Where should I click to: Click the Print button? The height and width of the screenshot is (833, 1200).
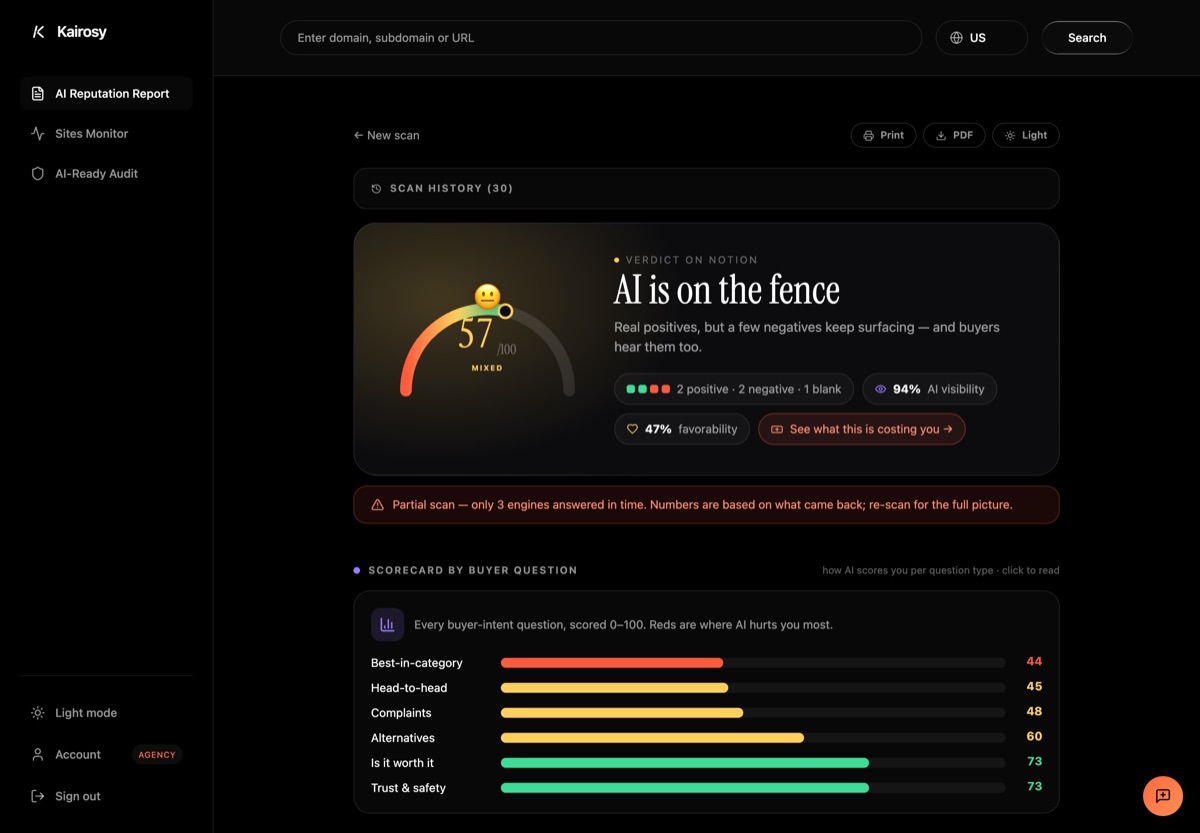click(883, 135)
